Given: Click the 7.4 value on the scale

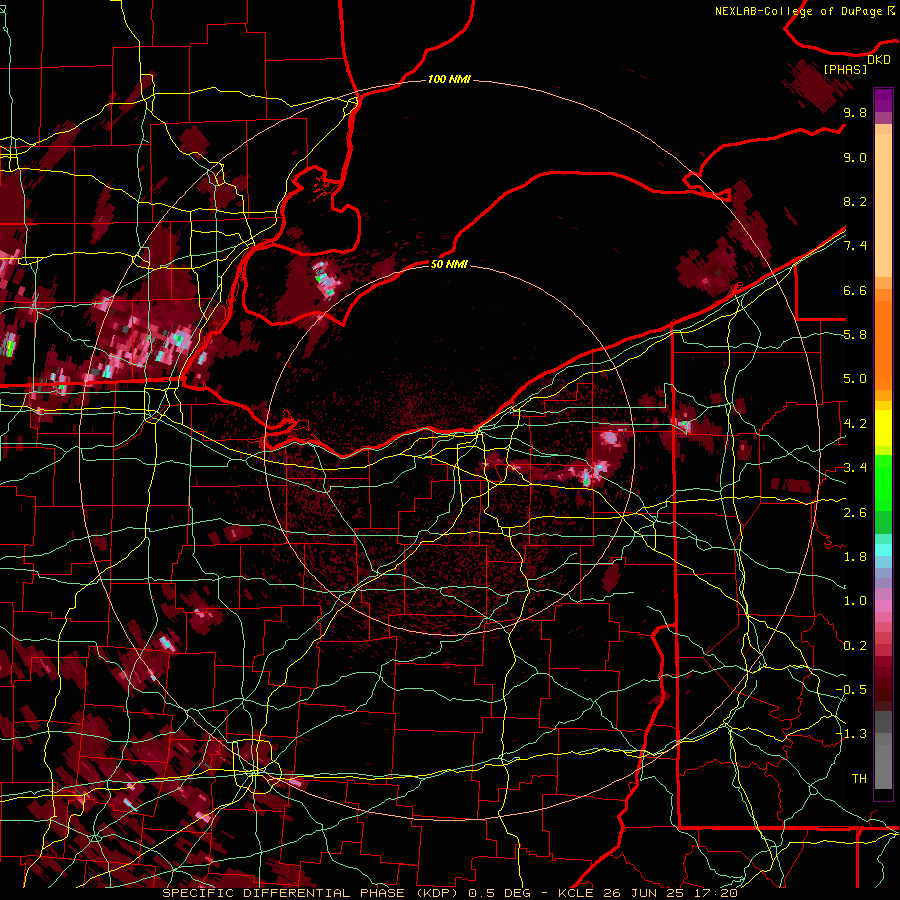Looking at the screenshot, I should point(855,246).
